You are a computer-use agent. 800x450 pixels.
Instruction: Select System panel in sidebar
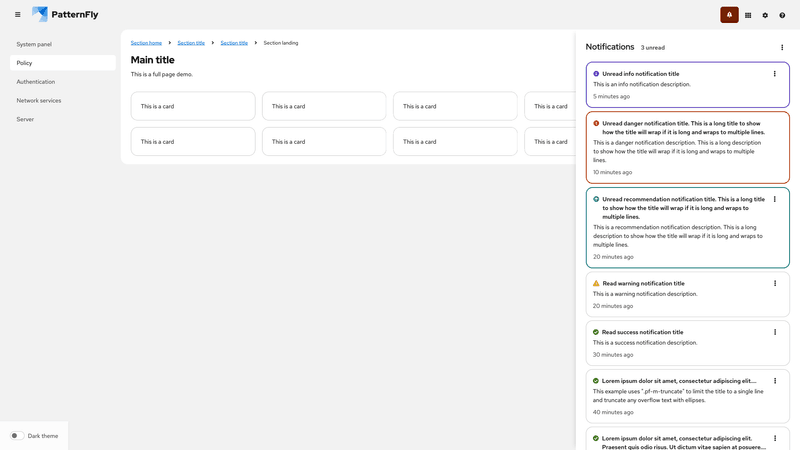click(34, 44)
